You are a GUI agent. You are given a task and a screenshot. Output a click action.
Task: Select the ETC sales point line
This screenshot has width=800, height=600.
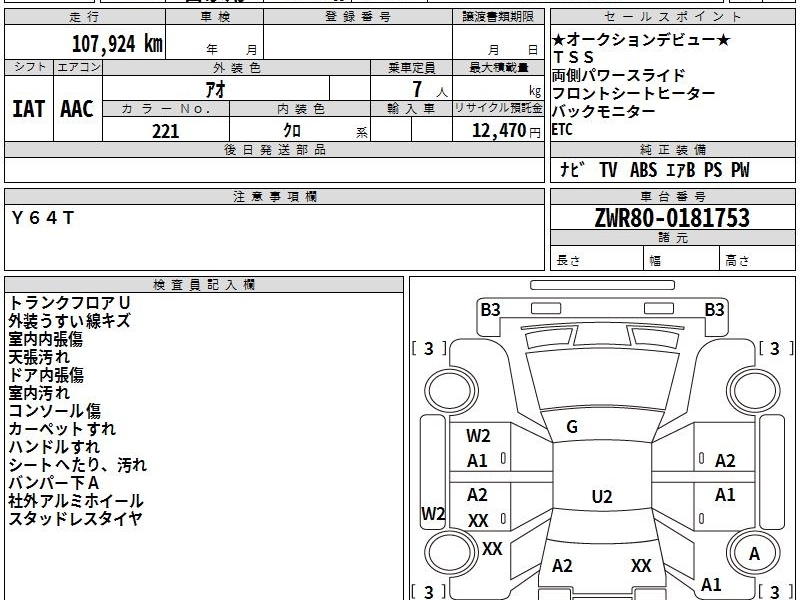click(562, 130)
